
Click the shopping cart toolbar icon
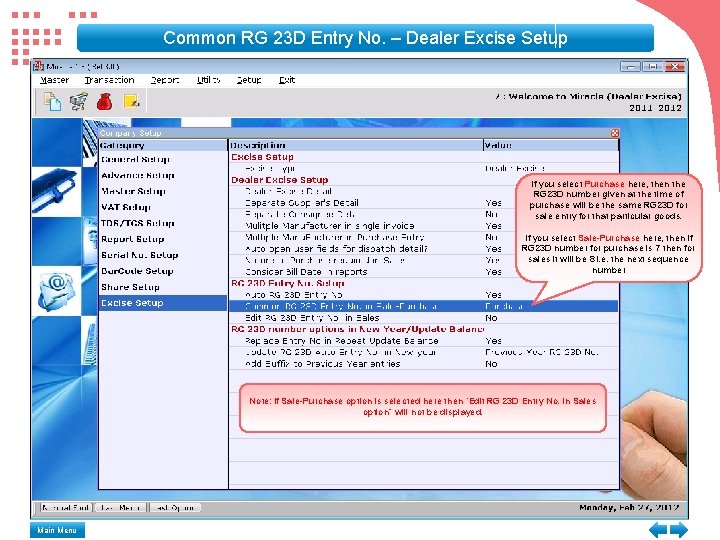click(79, 101)
